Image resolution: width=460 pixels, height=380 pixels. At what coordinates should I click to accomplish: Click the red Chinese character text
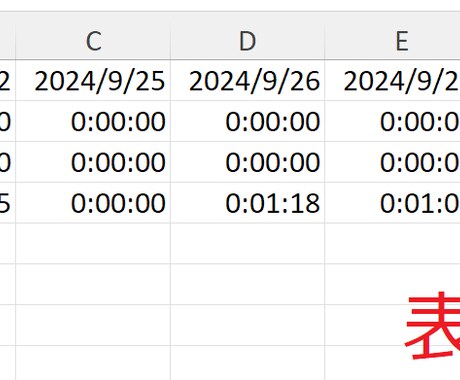coord(433,325)
